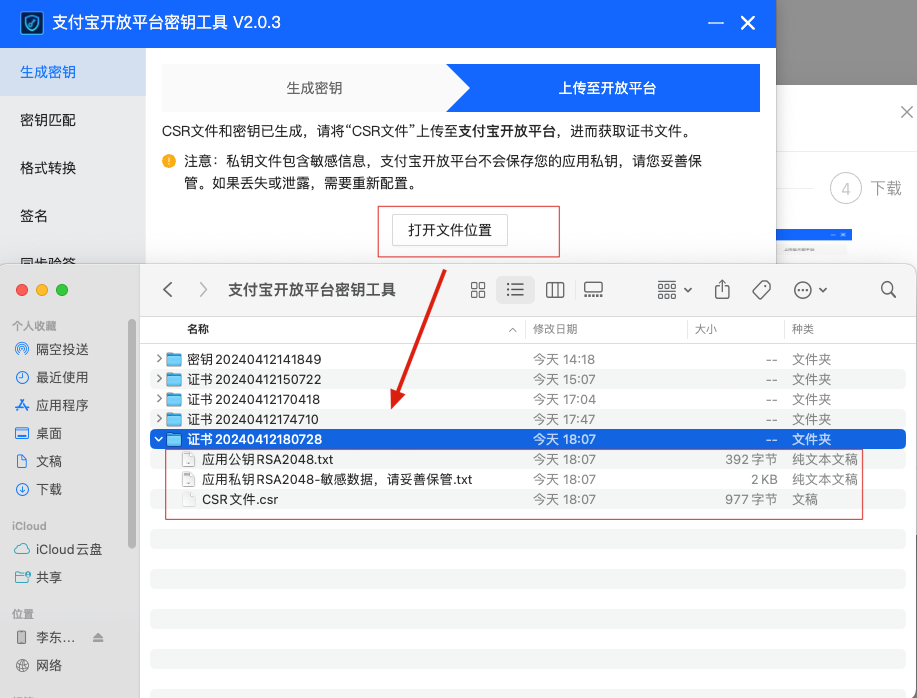Open 桌面 in Finder sidebar

(39, 434)
